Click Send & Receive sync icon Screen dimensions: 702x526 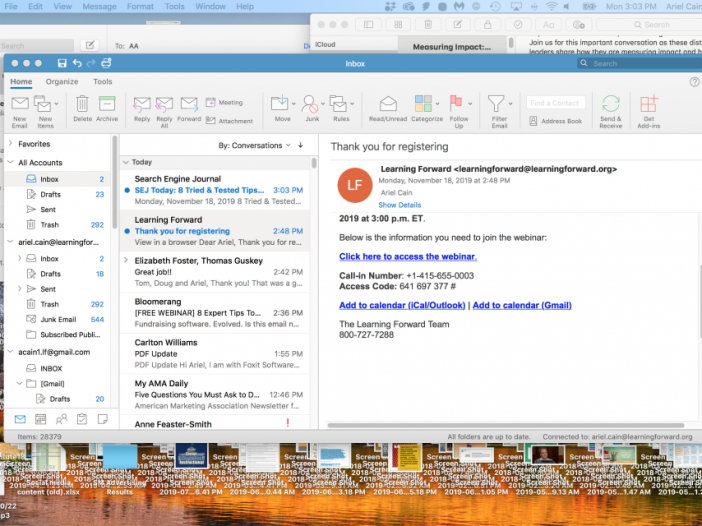pos(611,103)
